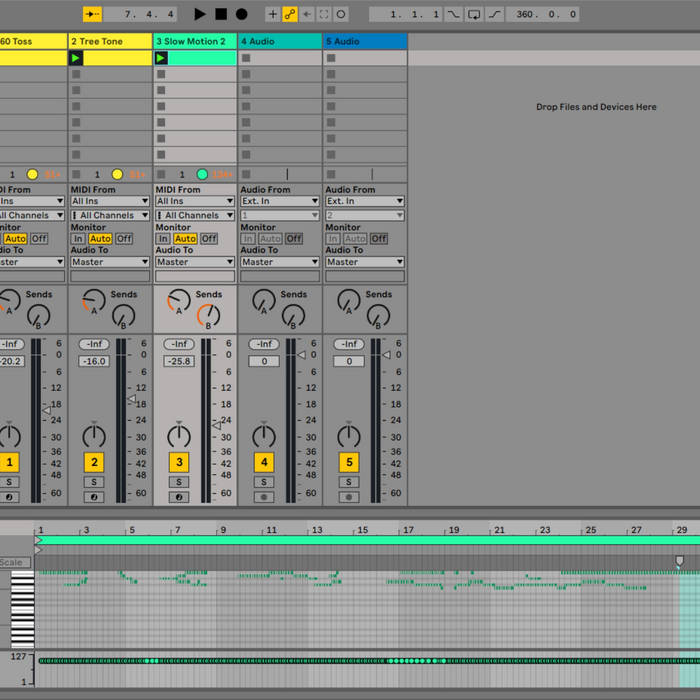700x700 pixels.
Task: Select the 4 Audio track header
Action: click(280, 41)
